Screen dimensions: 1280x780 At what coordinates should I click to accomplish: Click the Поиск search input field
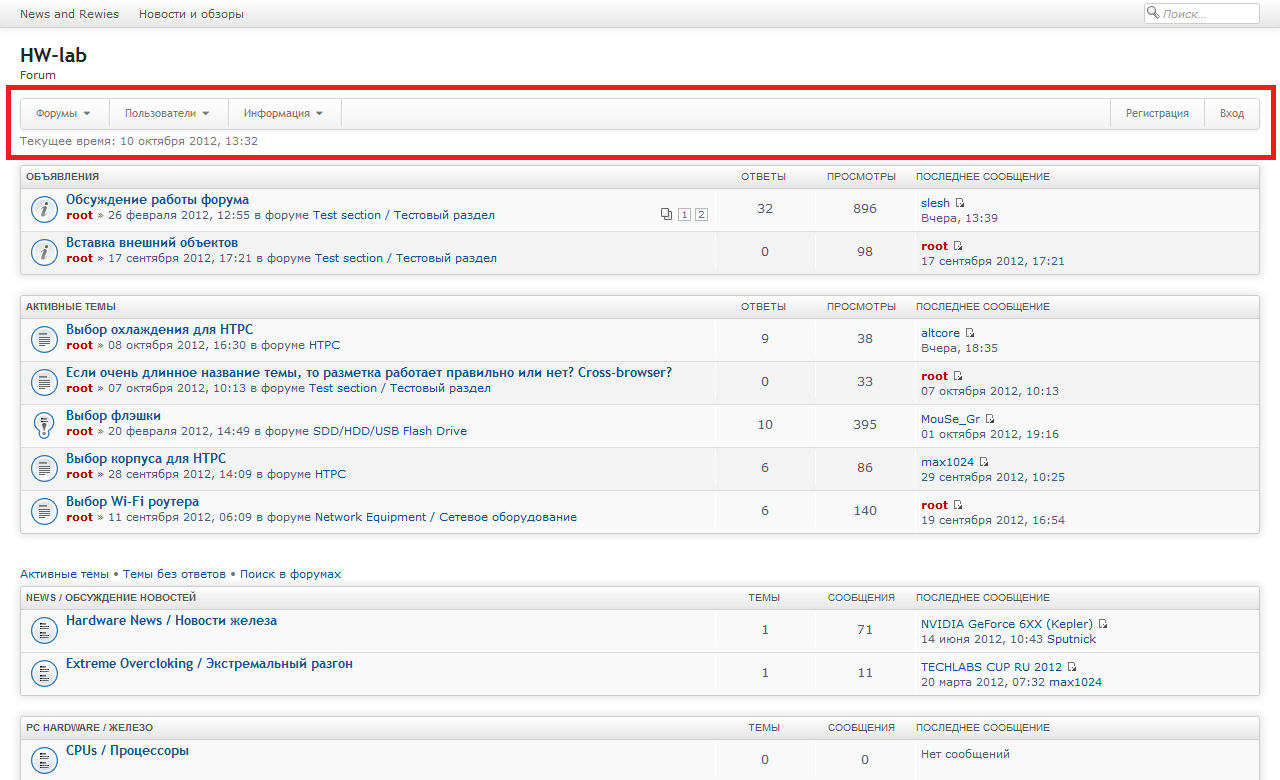pyautogui.click(x=1208, y=14)
